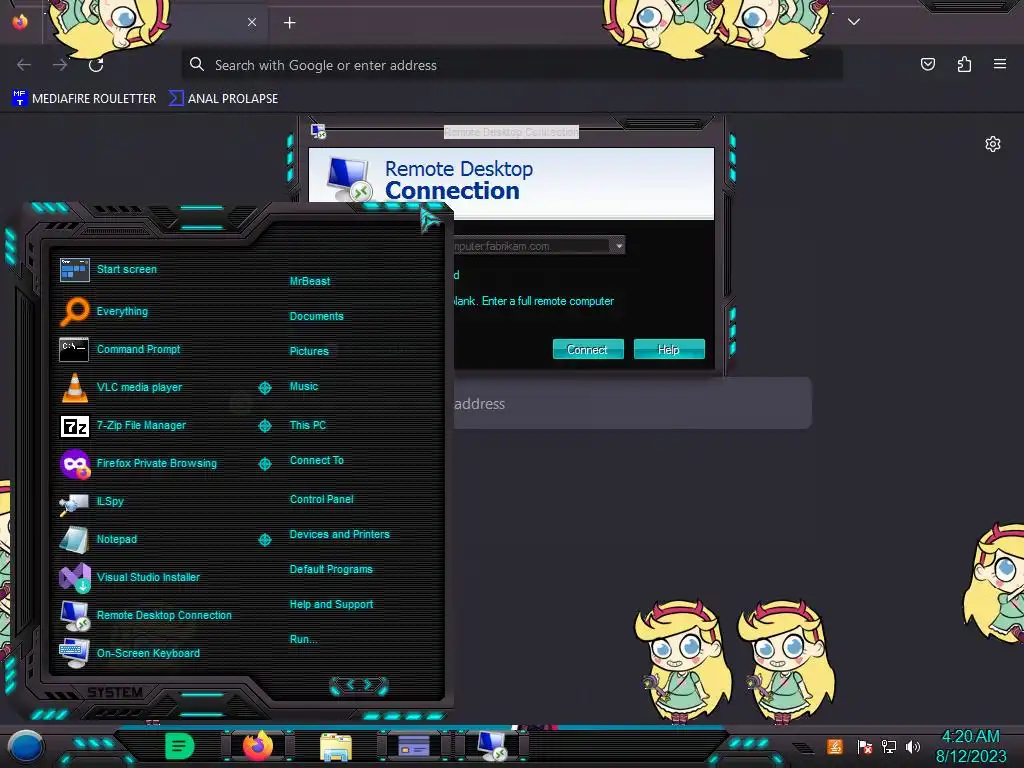Open green notes app on taskbar
Viewport: 1024px width, 768px height.
pos(180,746)
